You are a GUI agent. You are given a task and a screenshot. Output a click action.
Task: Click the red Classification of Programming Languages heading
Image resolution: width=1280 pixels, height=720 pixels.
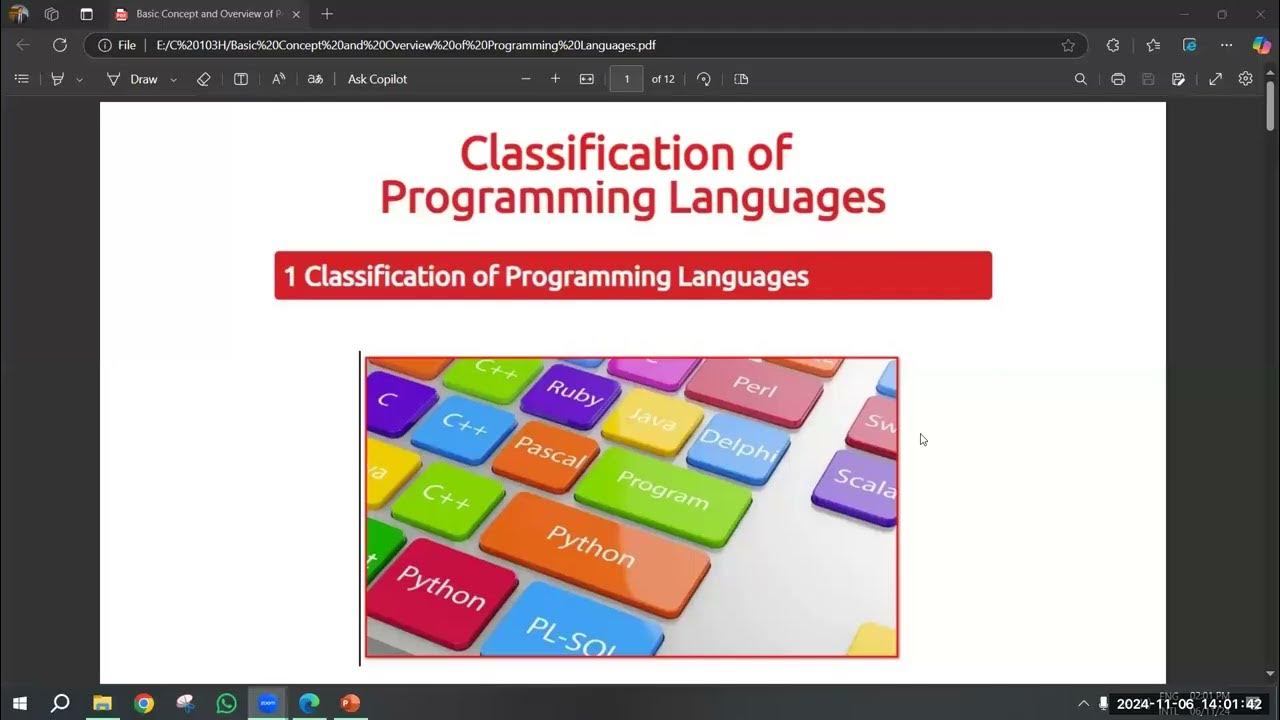(633, 276)
